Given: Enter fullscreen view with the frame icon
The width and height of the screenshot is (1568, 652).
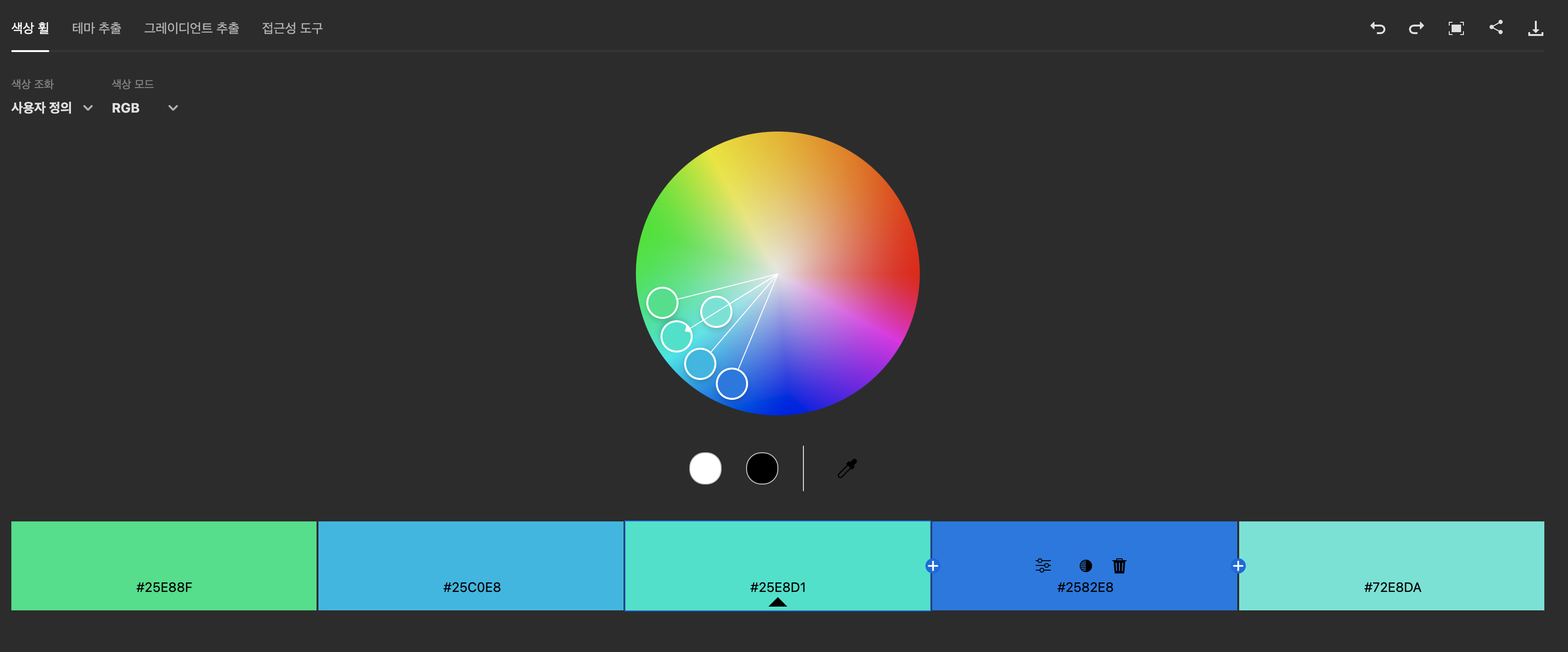Looking at the screenshot, I should [1456, 28].
